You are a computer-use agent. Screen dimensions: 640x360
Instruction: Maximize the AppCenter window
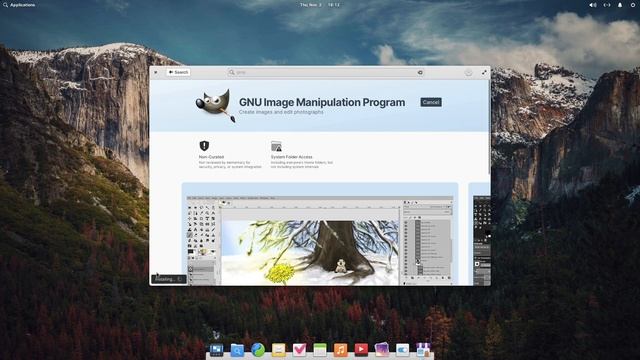point(484,72)
